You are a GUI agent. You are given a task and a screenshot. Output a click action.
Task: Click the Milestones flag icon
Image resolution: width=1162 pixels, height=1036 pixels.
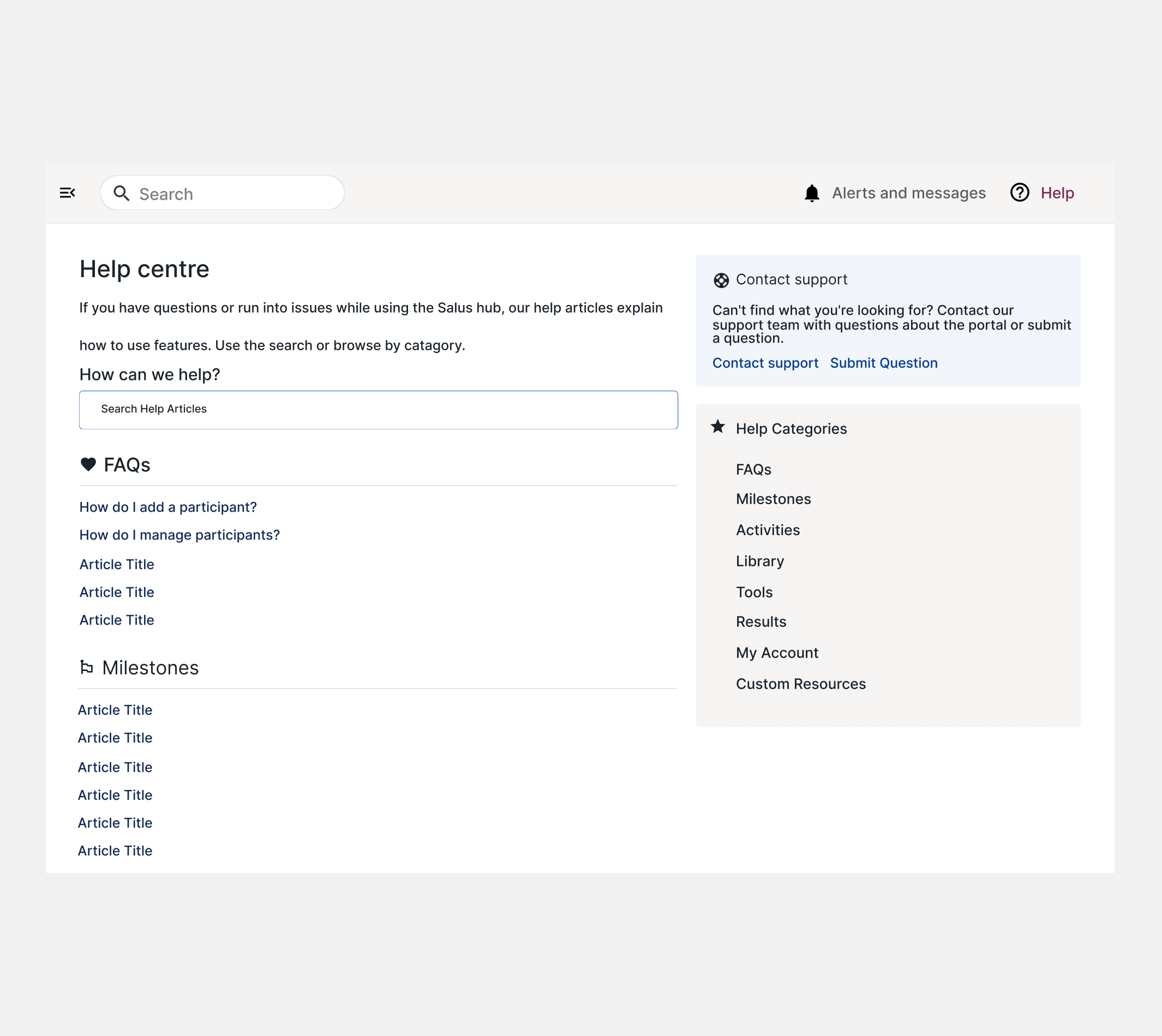coord(87,667)
